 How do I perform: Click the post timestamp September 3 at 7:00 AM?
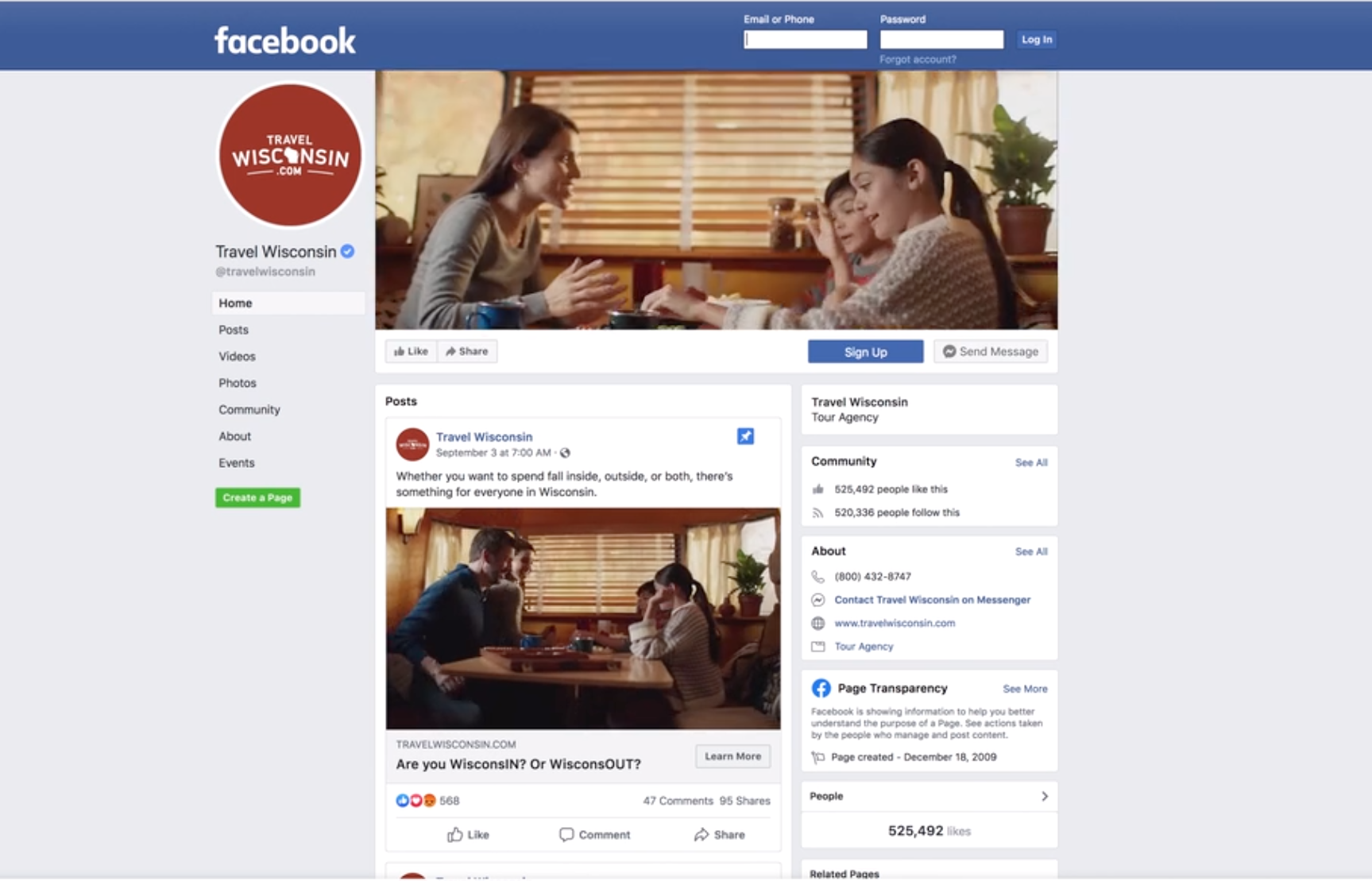[493, 453]
